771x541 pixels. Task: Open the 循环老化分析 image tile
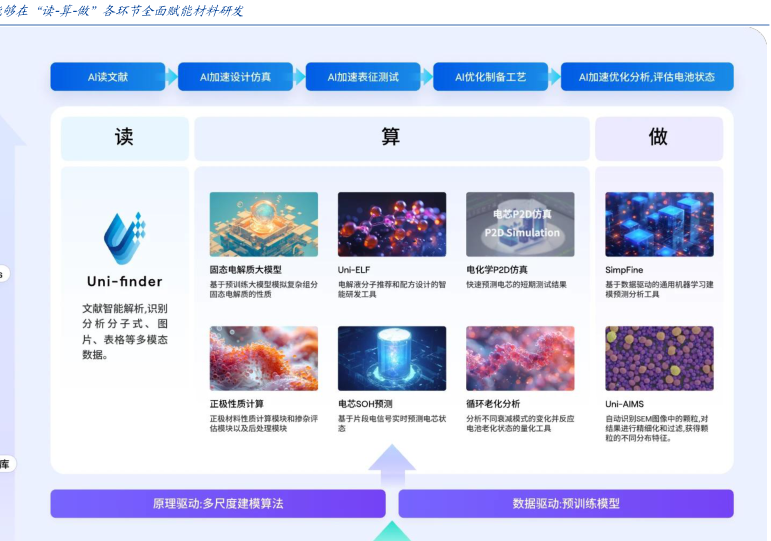[x=520, y=358]
